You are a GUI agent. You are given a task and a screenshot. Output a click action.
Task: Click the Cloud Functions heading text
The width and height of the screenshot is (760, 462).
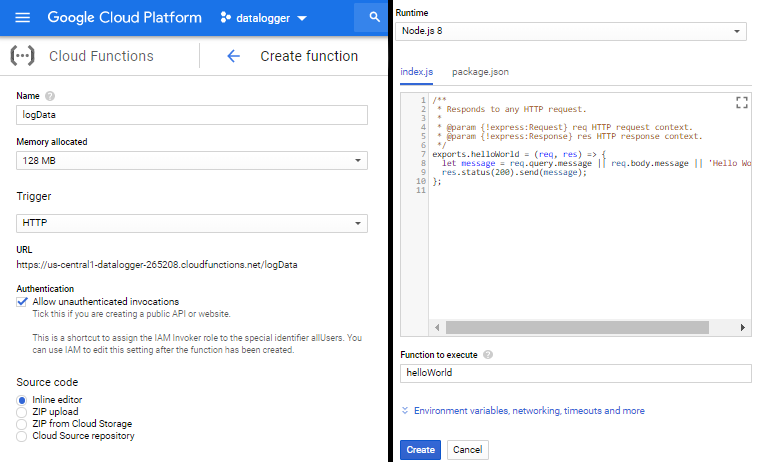[101, 56]
